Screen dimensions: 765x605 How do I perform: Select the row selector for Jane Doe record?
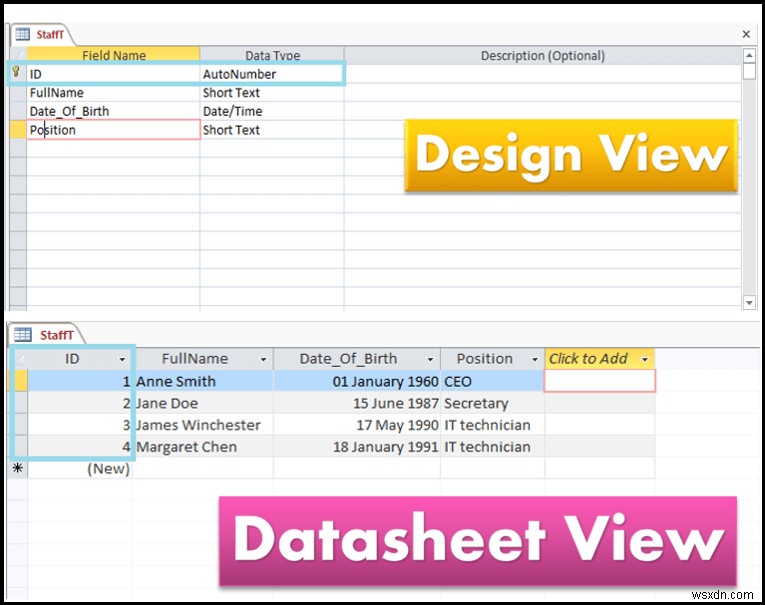(x=20, y=403)
